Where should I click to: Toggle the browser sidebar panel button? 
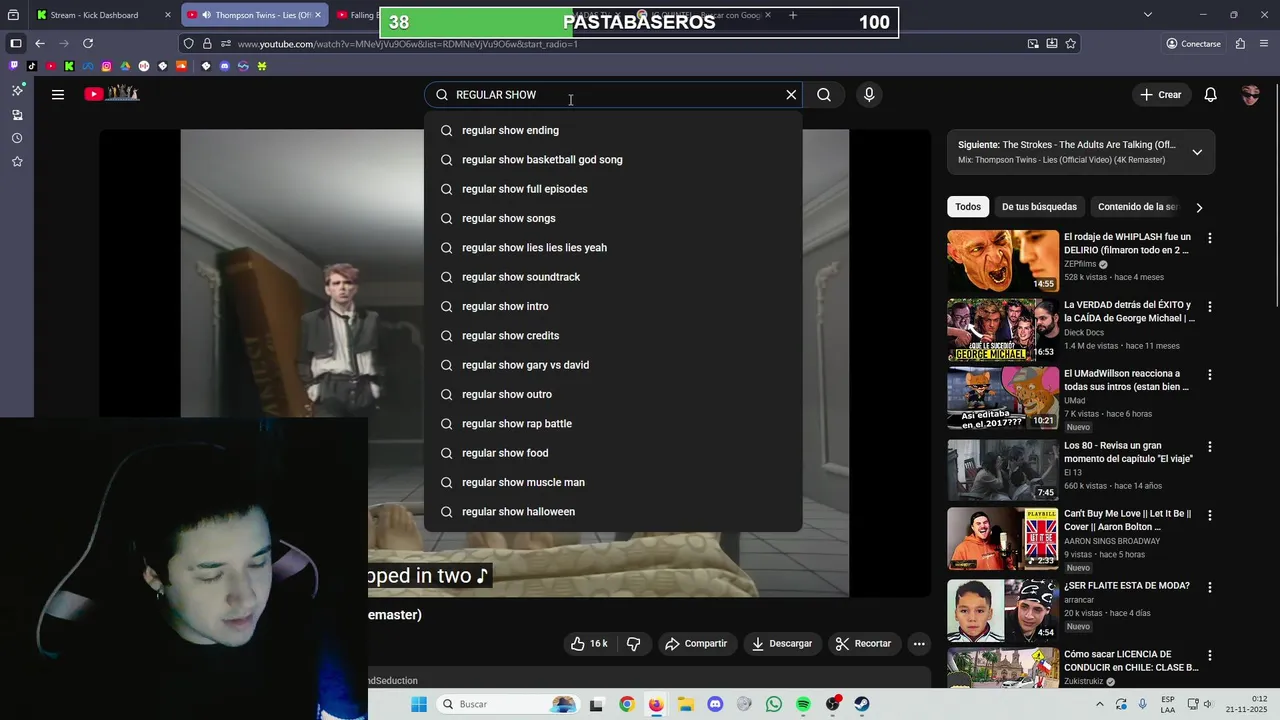click(x=16, y=43)
